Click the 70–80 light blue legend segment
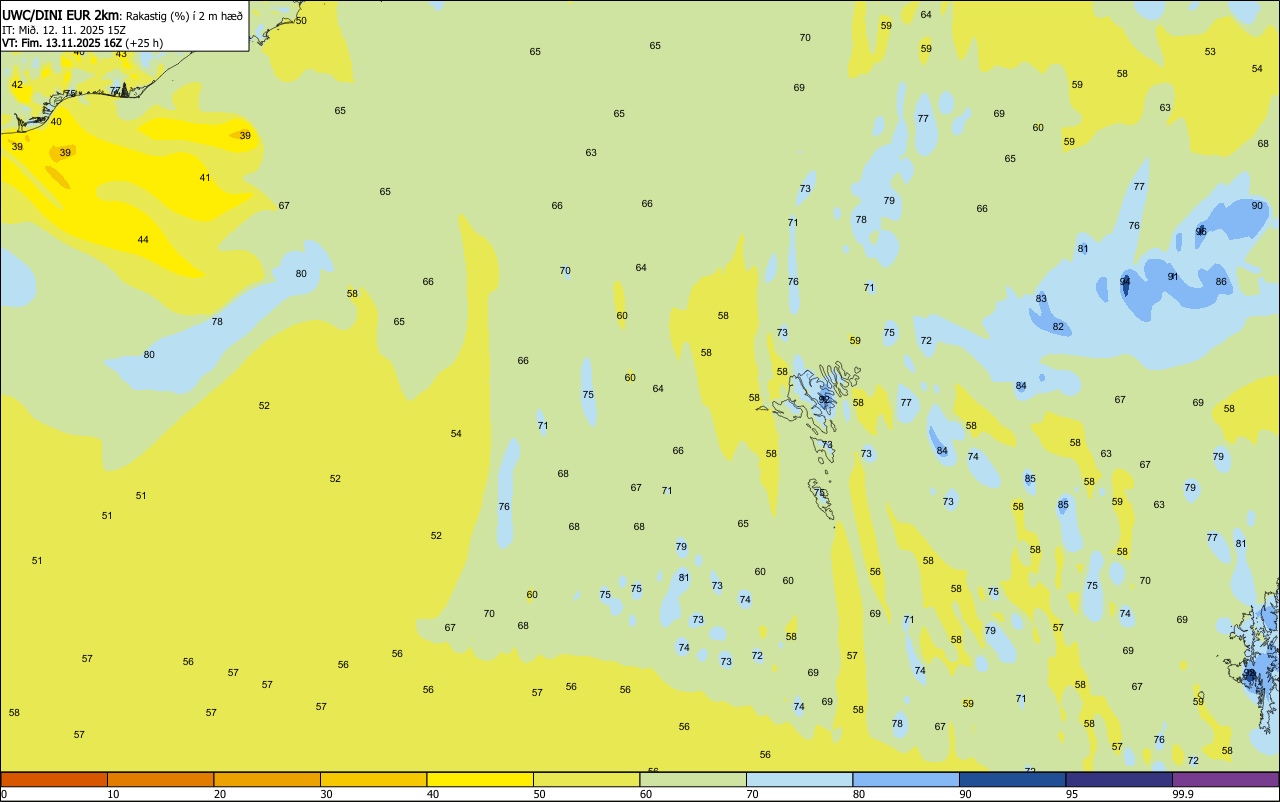 click(x=799, y=779)
